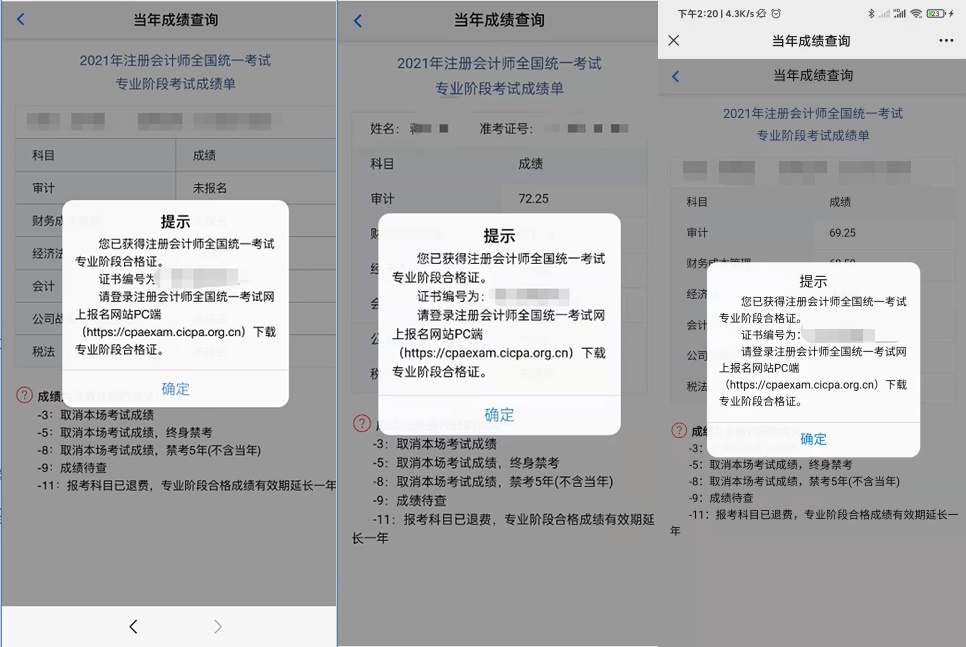Tap the 当年成绩查询 title bar
Image resolution: width=966 pixels, height=647 pixels.
point(812,41)
